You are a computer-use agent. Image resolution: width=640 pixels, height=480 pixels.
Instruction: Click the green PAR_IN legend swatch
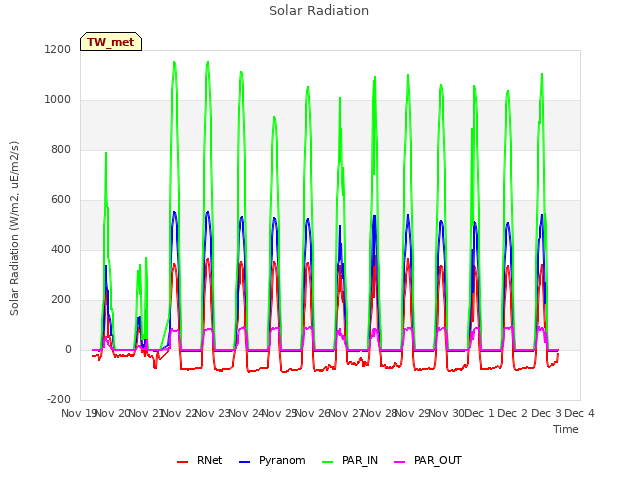(x=328, y=462)
